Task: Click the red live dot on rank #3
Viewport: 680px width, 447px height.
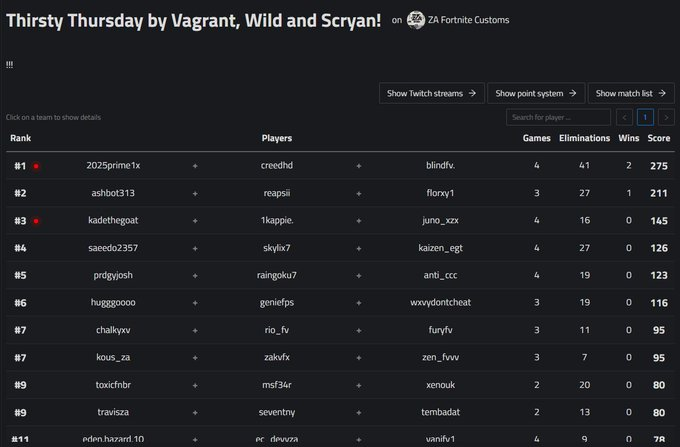Action: tap(36, 221)
